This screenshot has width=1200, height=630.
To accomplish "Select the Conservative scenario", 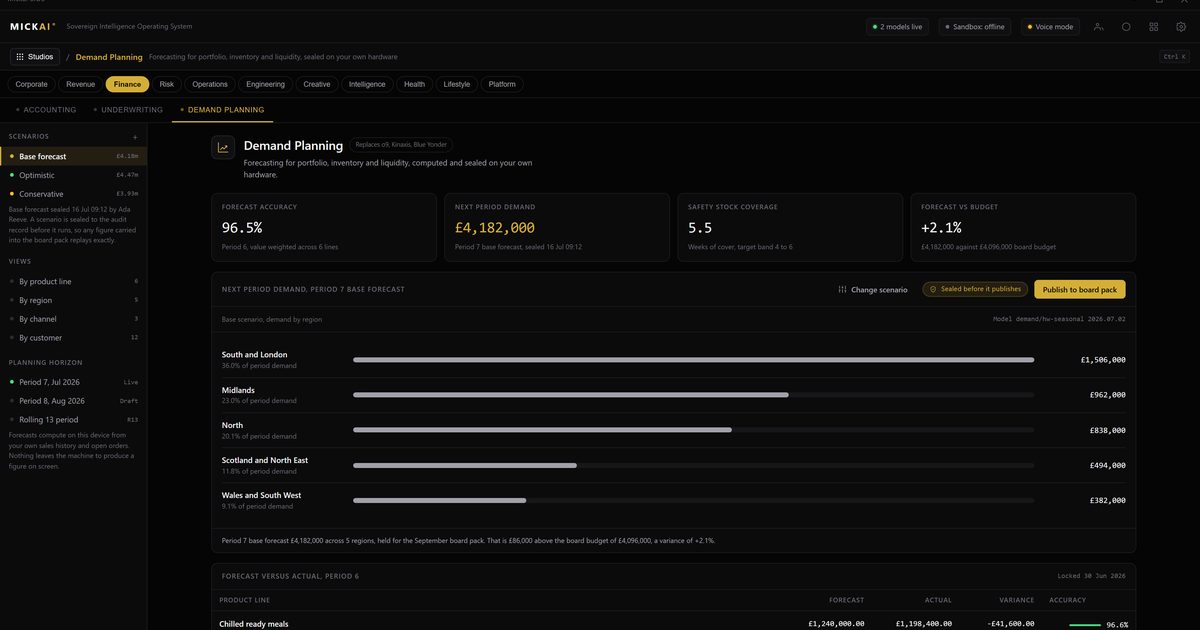I will click(73, 194).
